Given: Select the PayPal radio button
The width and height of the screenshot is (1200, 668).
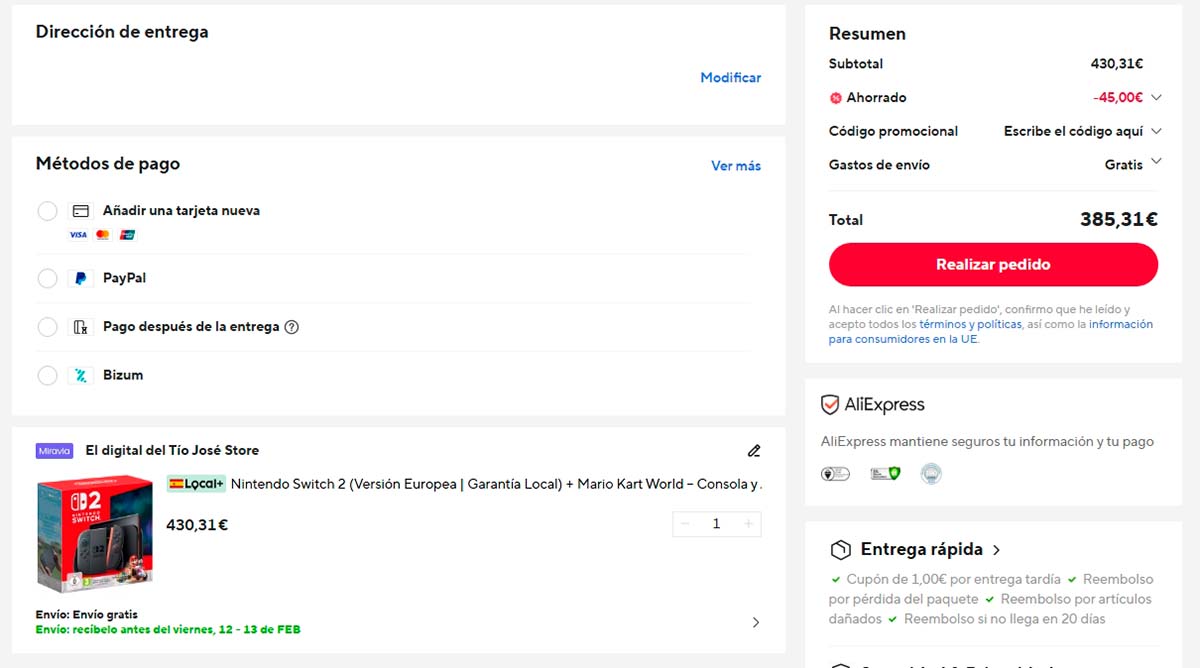Looking at the screenshot, I should click(47, 278).
